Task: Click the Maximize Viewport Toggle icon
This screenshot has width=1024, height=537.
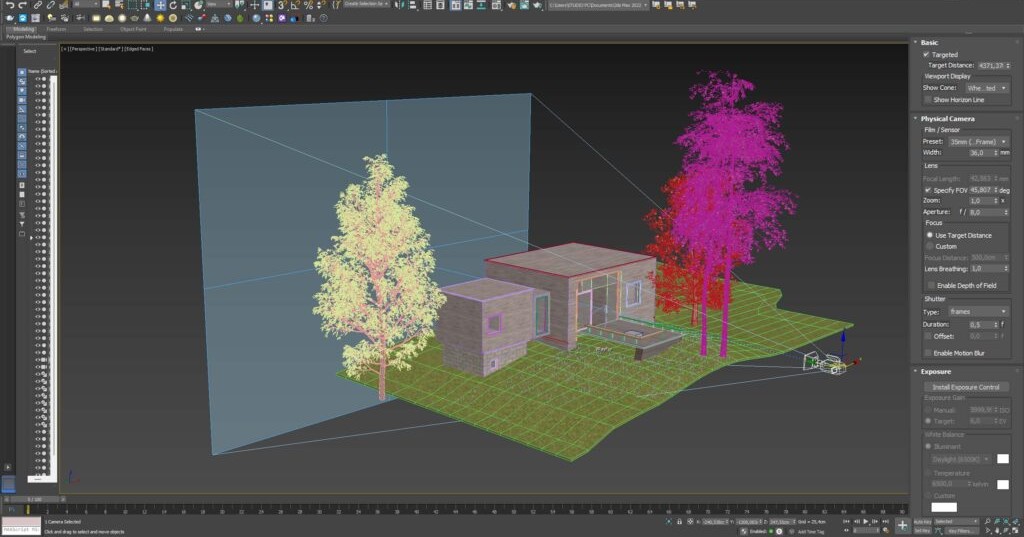Action: [x=1015, y=530]
